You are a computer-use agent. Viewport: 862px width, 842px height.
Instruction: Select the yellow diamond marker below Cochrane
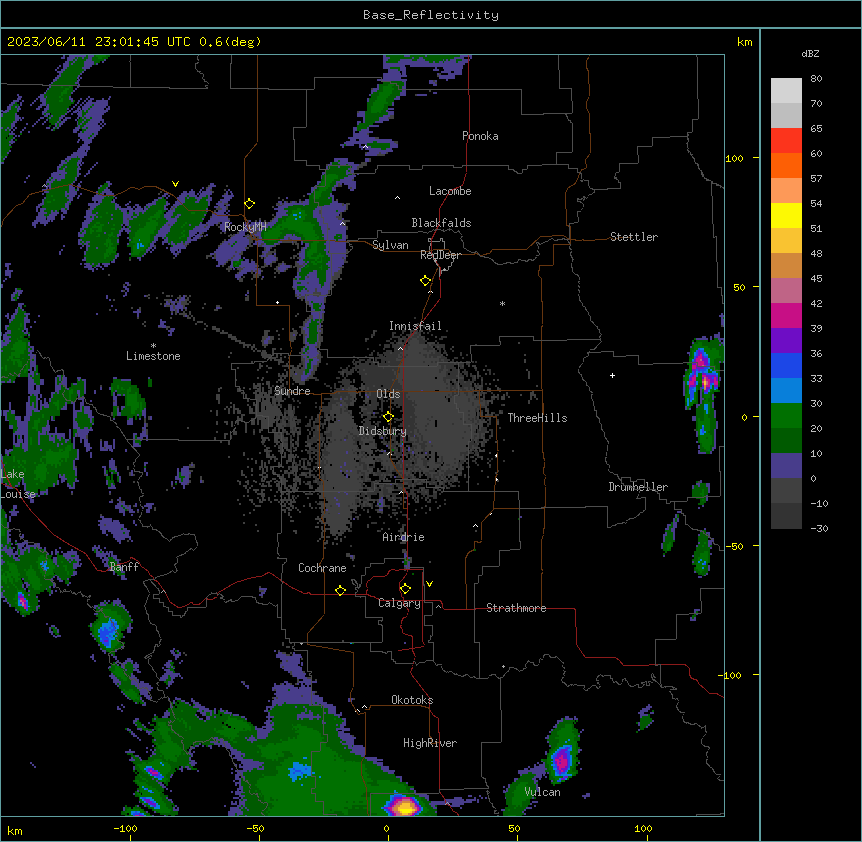point(340,590)
